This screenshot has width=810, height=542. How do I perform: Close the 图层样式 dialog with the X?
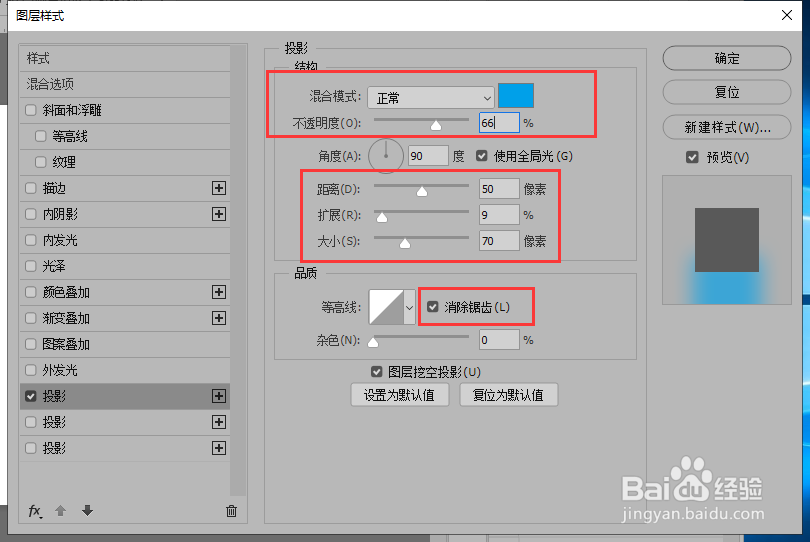coord(787,15)
